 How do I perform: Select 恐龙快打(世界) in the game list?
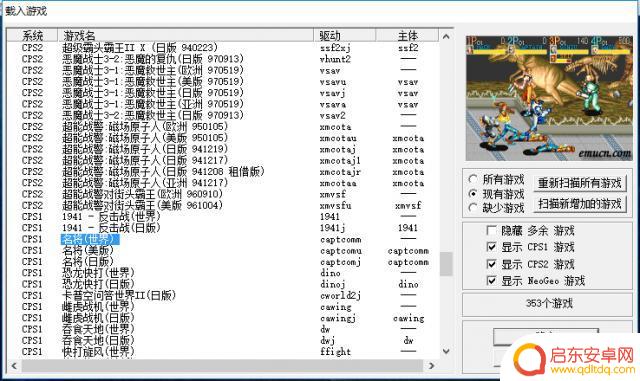point(98,273)
